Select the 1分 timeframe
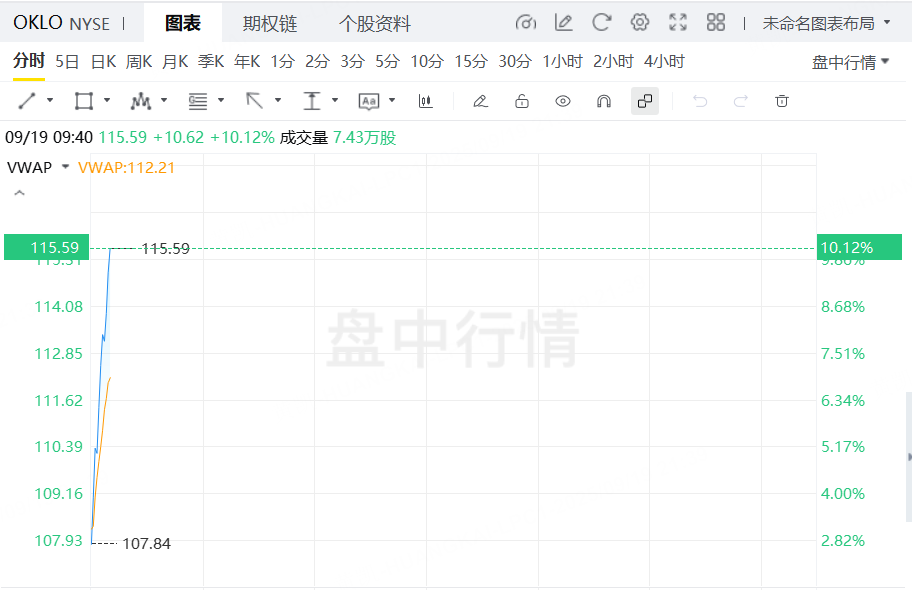 pyautogui.click(x=283, y=61)
